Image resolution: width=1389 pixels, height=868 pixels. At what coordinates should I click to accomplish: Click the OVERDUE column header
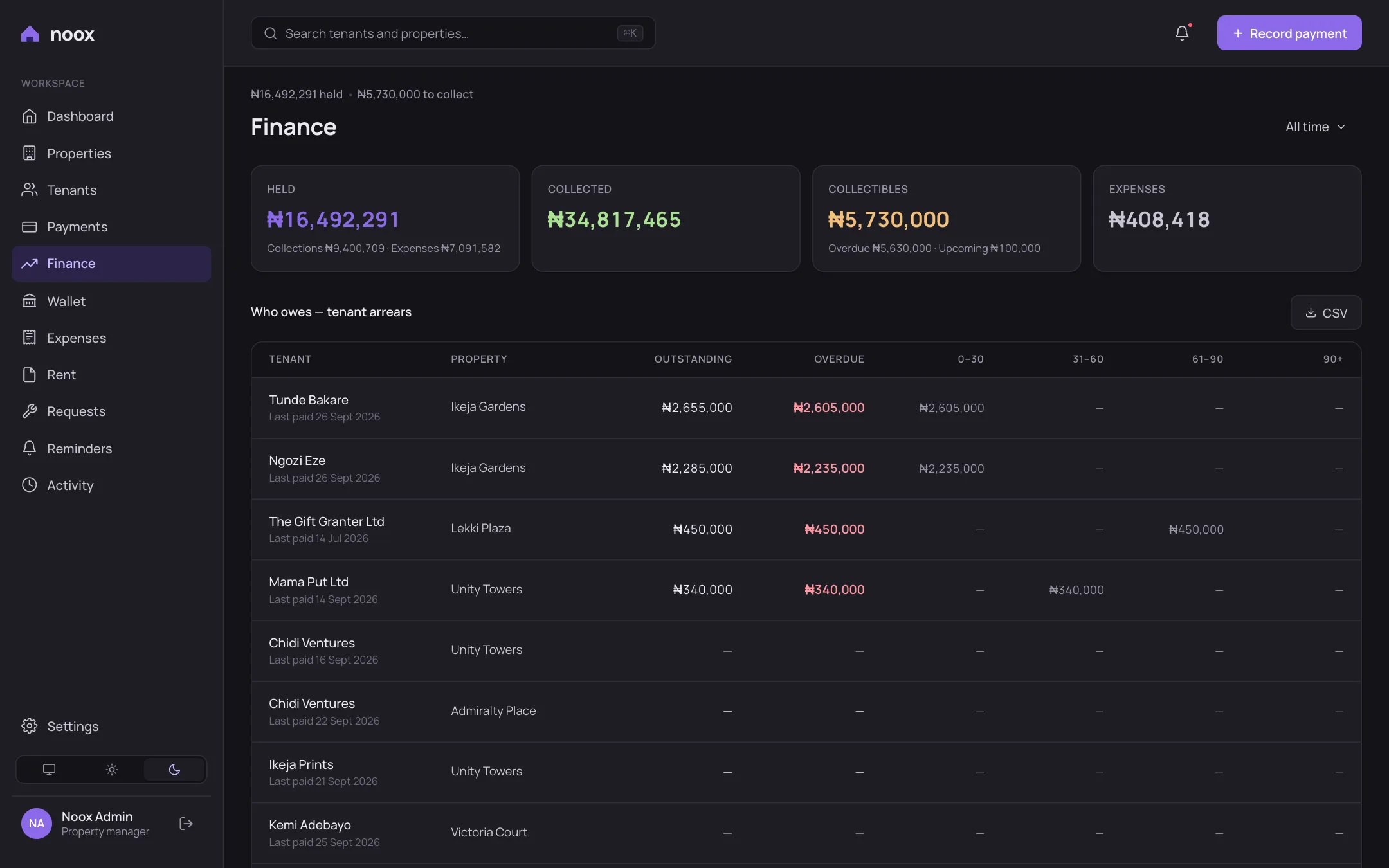click(x=839, y=359)
